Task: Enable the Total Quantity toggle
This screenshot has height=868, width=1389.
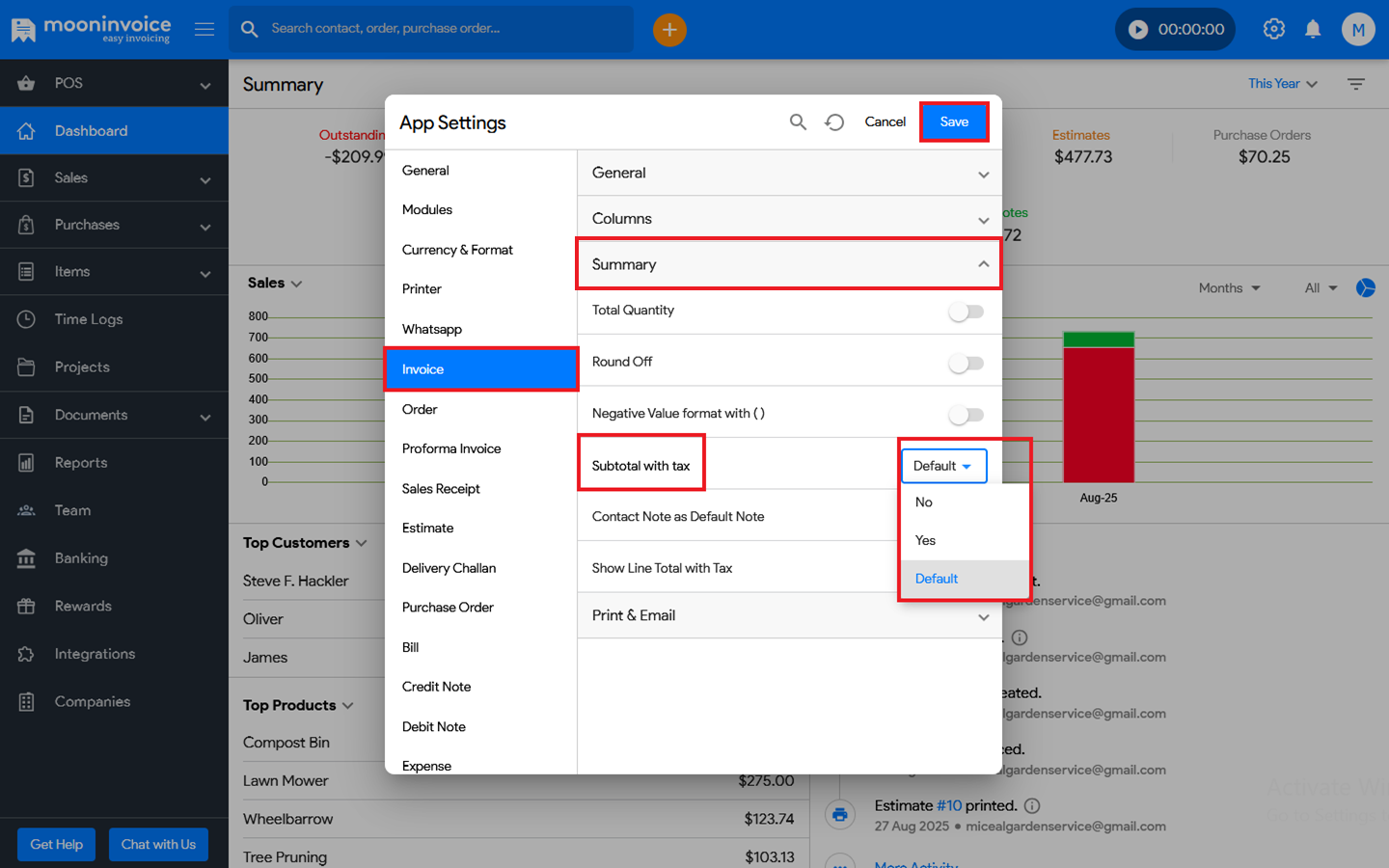Action: point(966,312)
